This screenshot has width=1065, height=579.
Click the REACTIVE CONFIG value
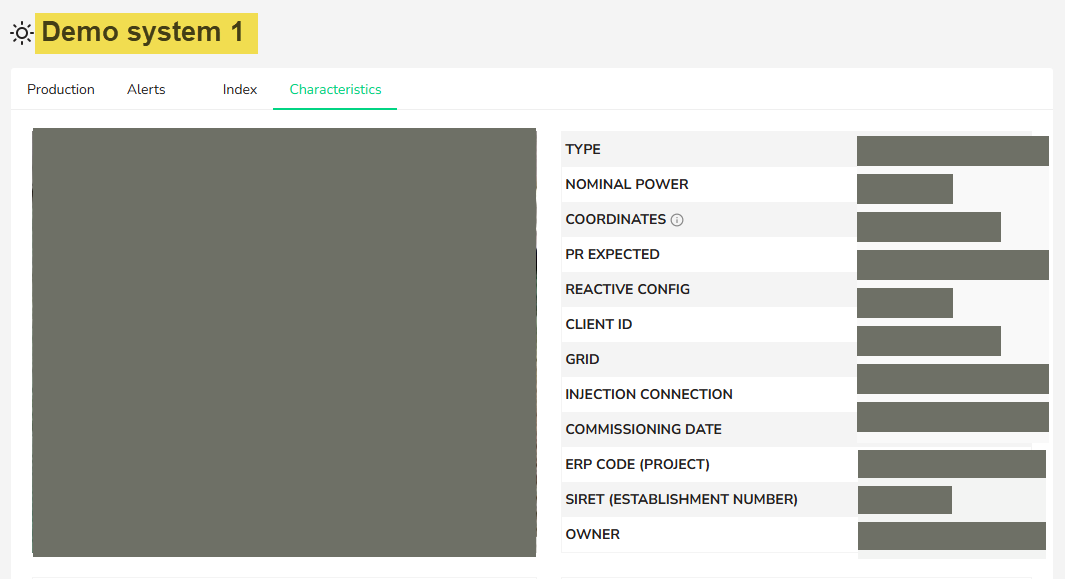[904, 302]
